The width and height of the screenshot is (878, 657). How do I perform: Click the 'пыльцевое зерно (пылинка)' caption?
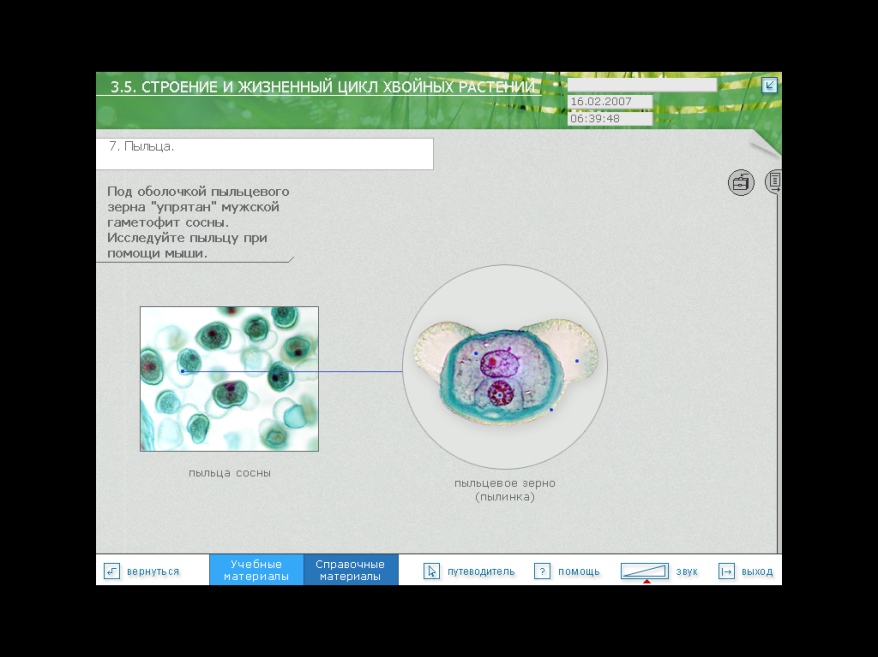(x=505, y=490)
